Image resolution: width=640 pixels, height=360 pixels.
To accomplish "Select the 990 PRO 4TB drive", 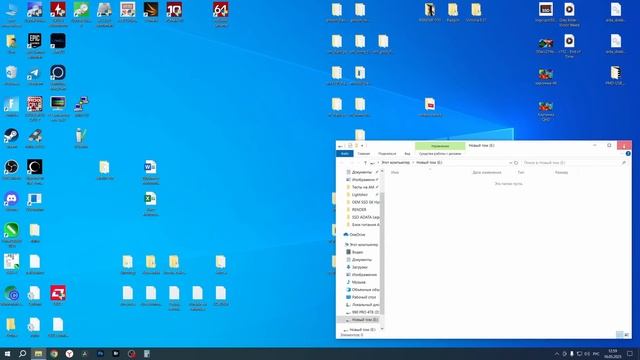I will click(x=364, y=312).
